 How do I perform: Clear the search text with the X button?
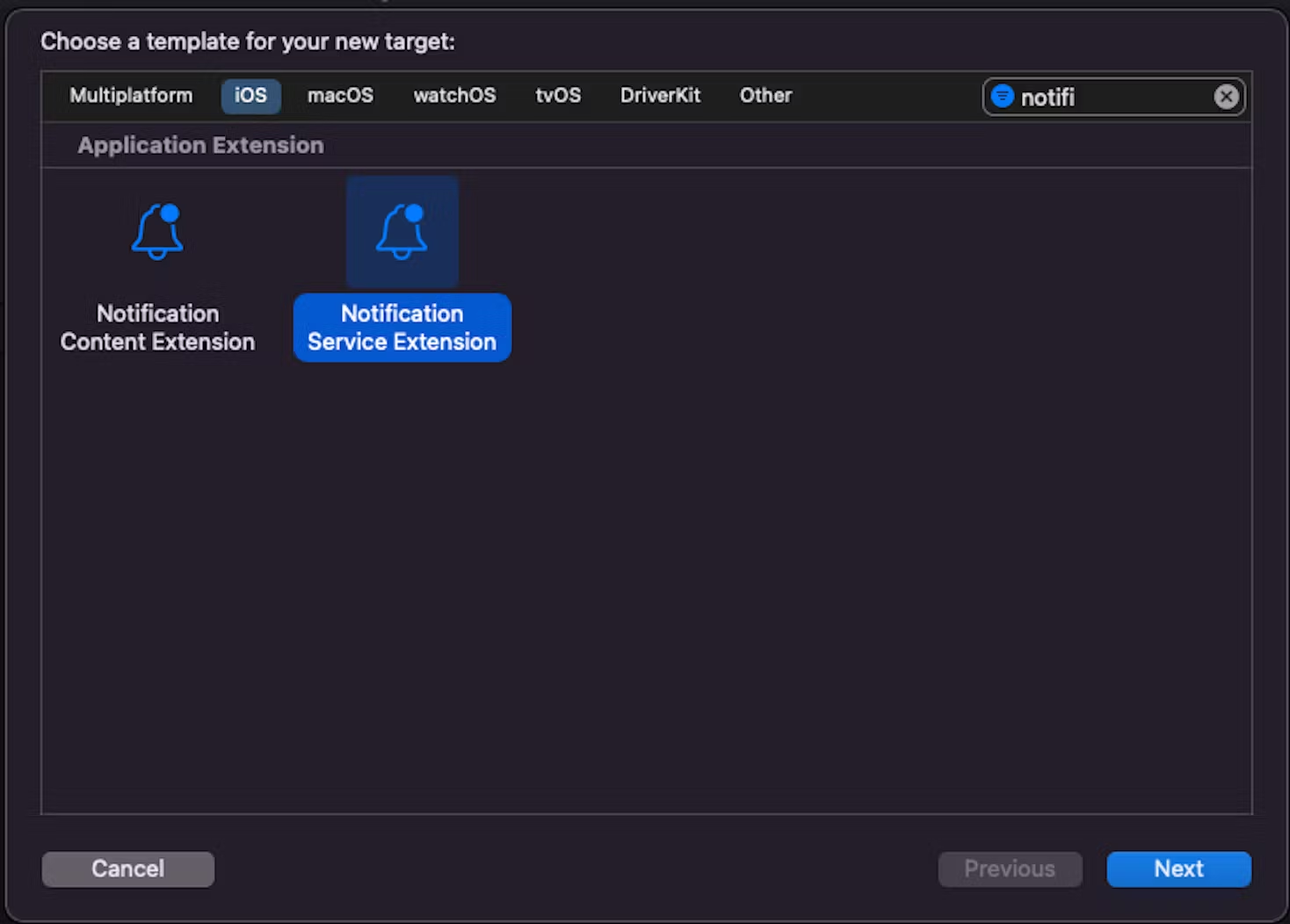point(1226,97)
